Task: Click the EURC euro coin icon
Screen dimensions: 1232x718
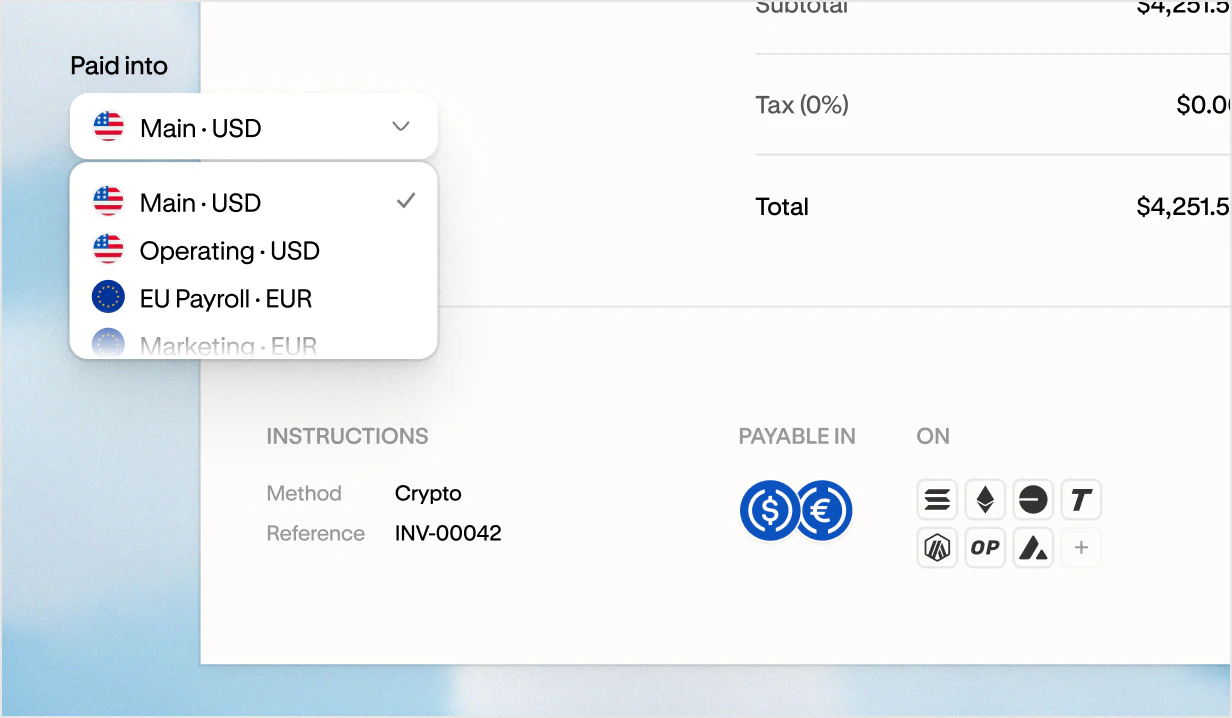Action: click(824, 511)
